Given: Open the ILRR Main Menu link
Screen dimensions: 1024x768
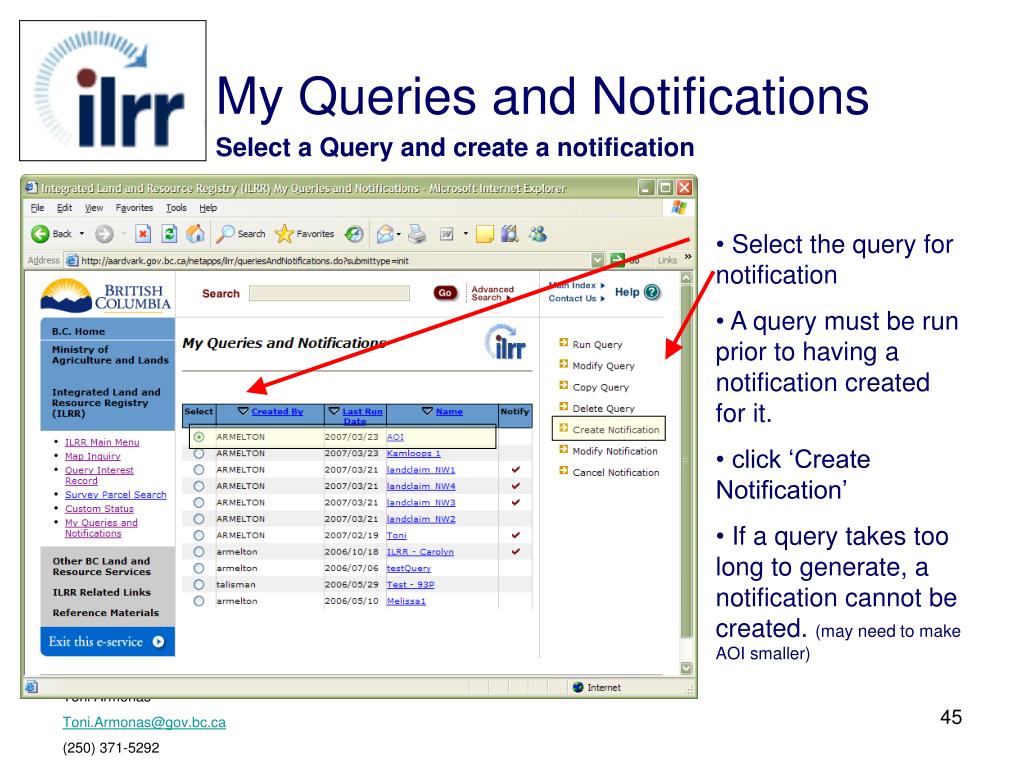Looking at the screenshot, I should tap(102, 442).
